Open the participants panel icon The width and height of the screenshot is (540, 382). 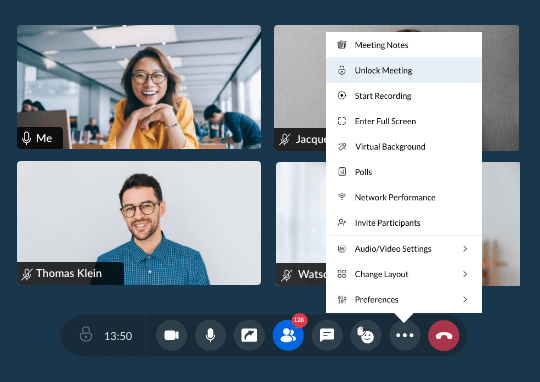click(288, 335)
